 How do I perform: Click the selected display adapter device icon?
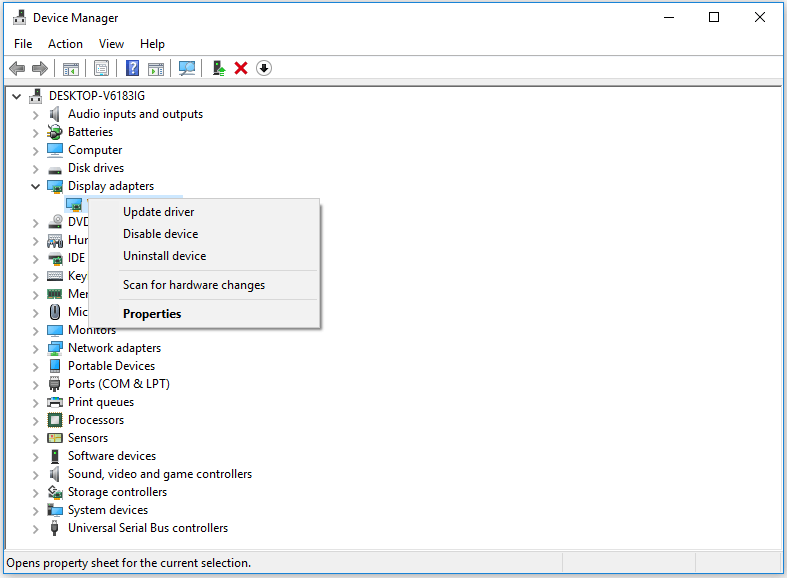pyautogui.click(x=74, y=205)
